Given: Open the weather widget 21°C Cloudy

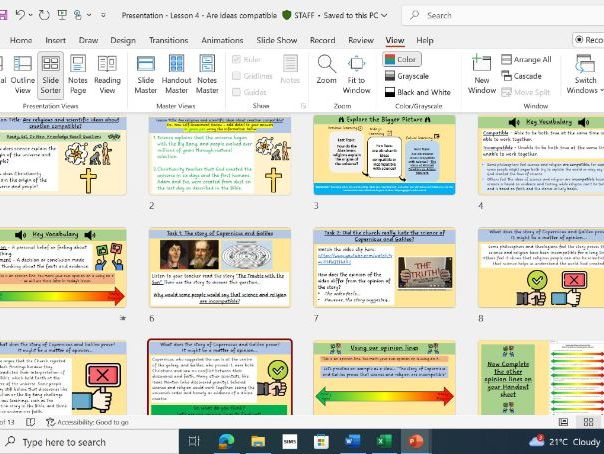Looking at the screenshot, I should tap(564, 441).
